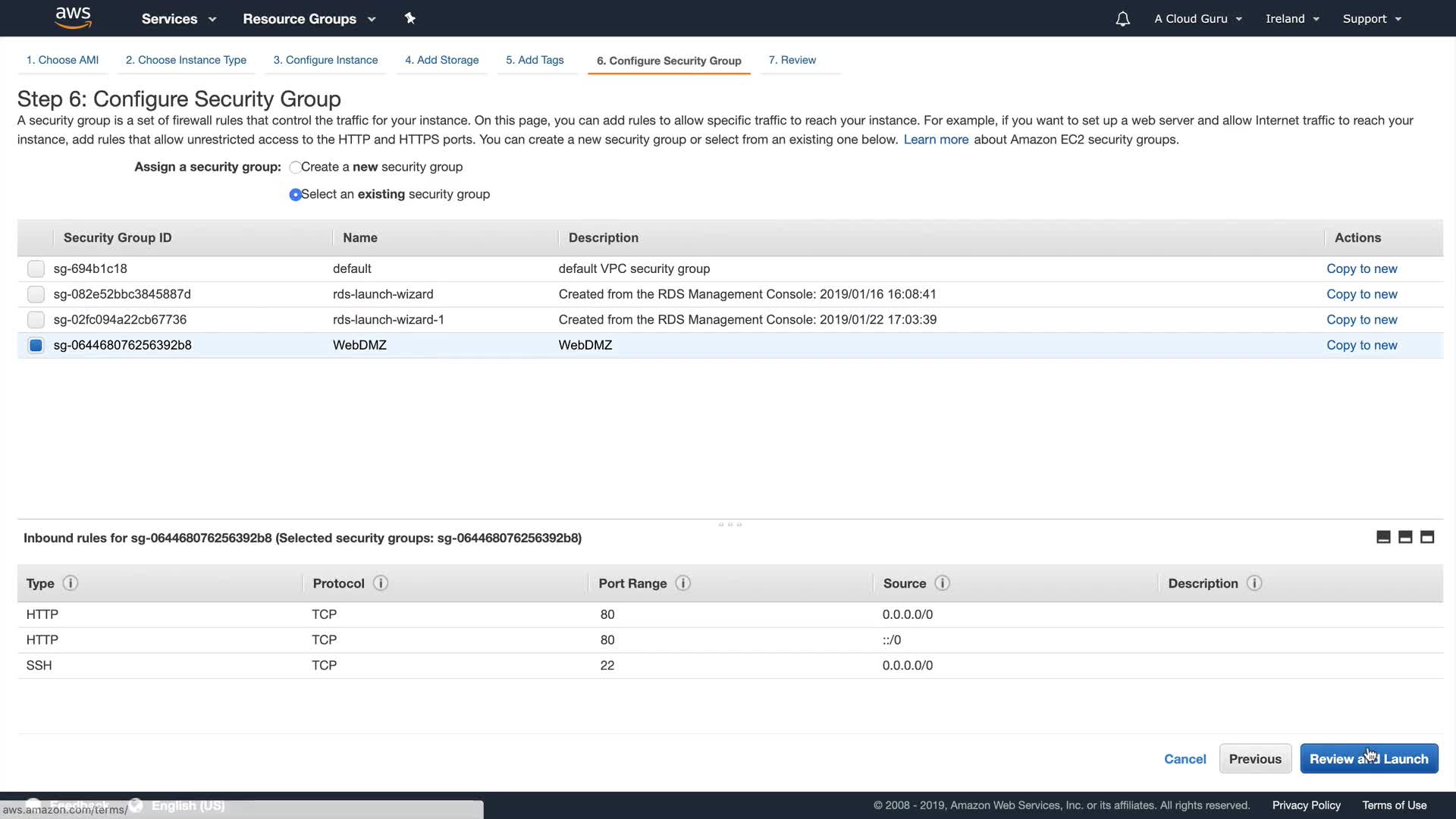The width and height of the screenshot is (1456, 819).
Task: Check the default security group checkbox
Action: coord(36,268)
